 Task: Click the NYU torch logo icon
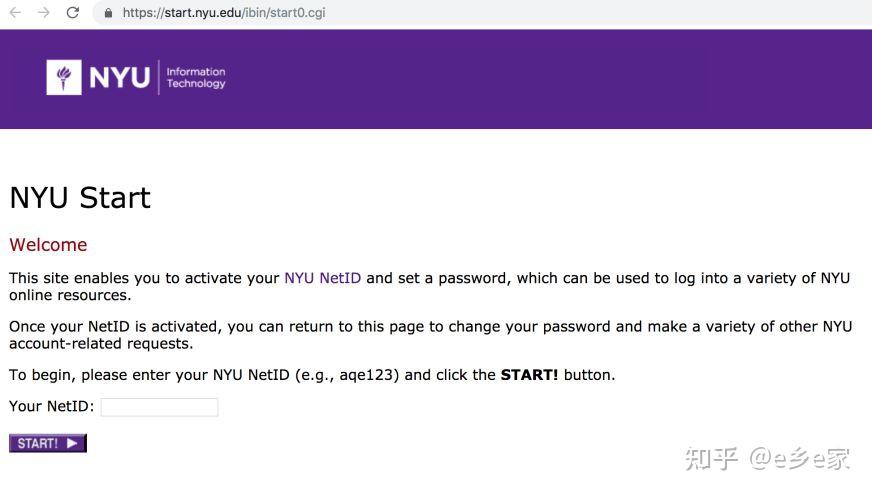pyautogui.click(x=64, y=77)
